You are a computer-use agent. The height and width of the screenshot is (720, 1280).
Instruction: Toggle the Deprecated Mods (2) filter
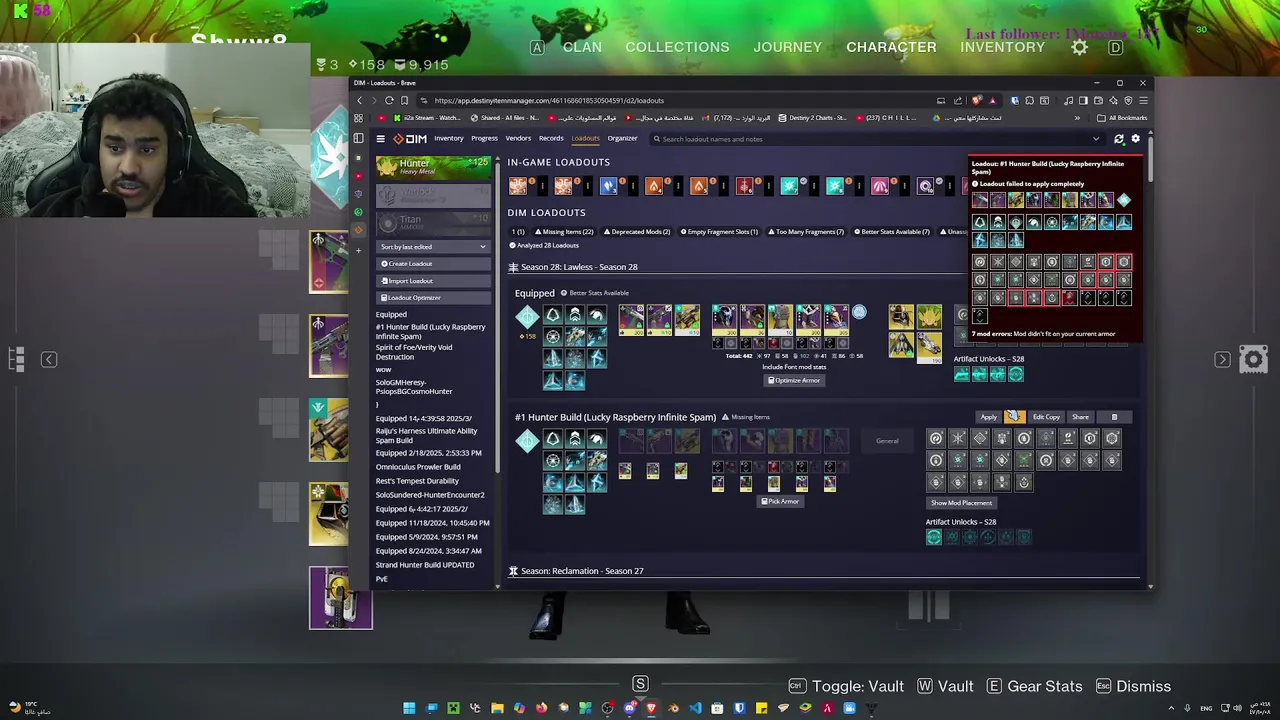click(x=636, y=232)
